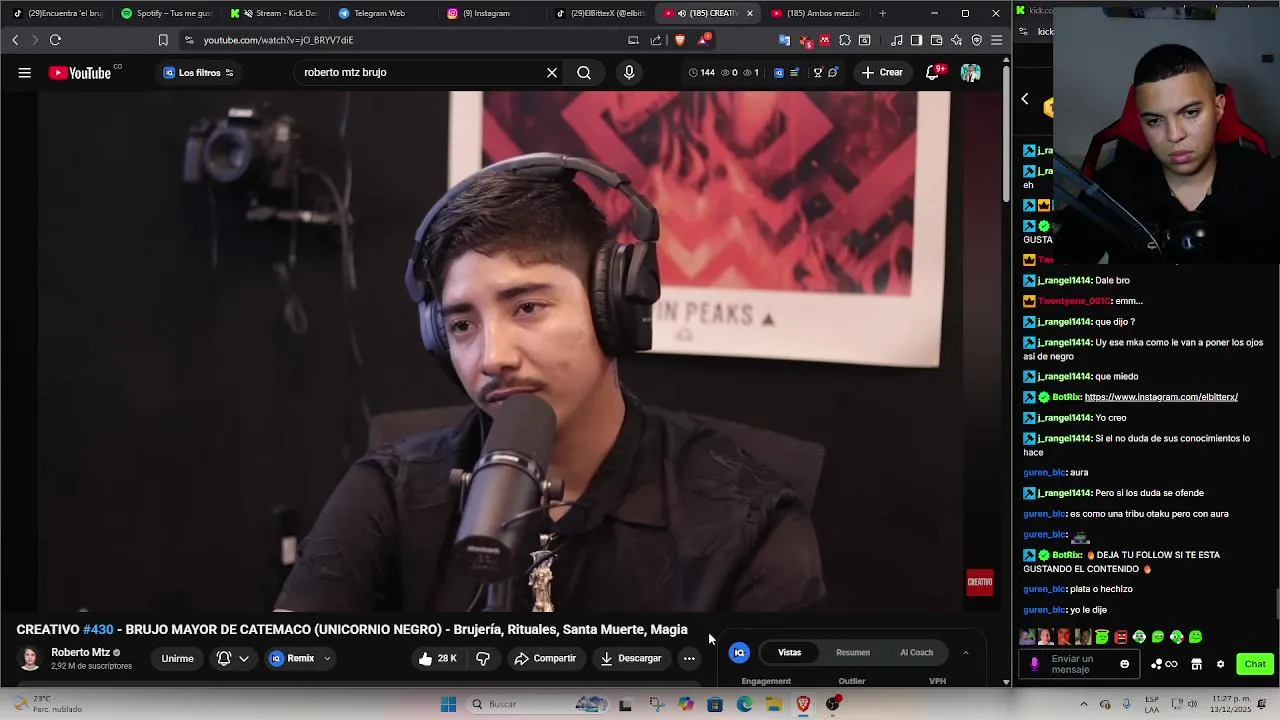Open the #430 hashtag in video title
1280x720 pixels.
pyautogui.click(x=97, y=629)
